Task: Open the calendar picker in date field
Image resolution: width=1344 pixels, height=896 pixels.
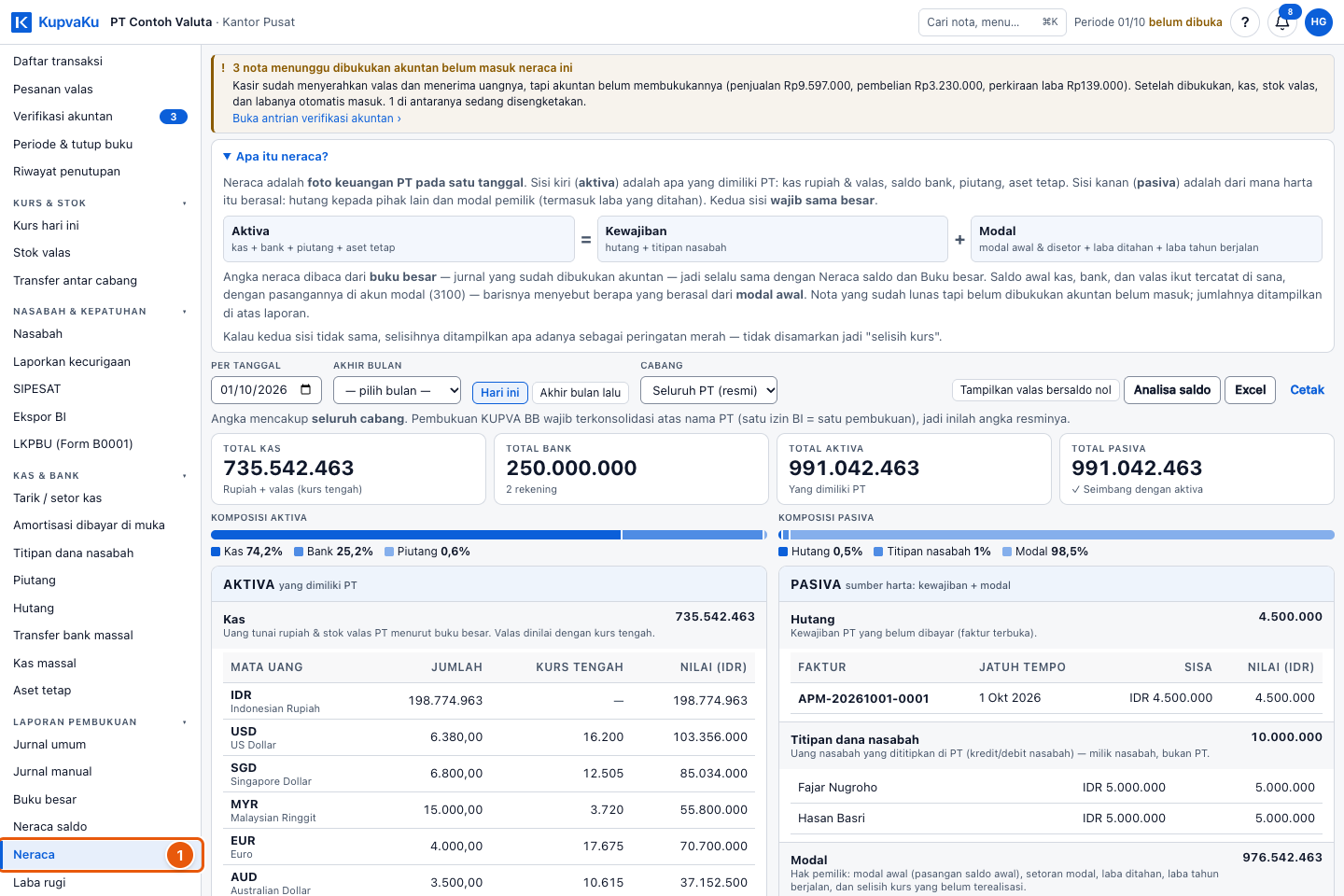Action: (x=306, y=390)
